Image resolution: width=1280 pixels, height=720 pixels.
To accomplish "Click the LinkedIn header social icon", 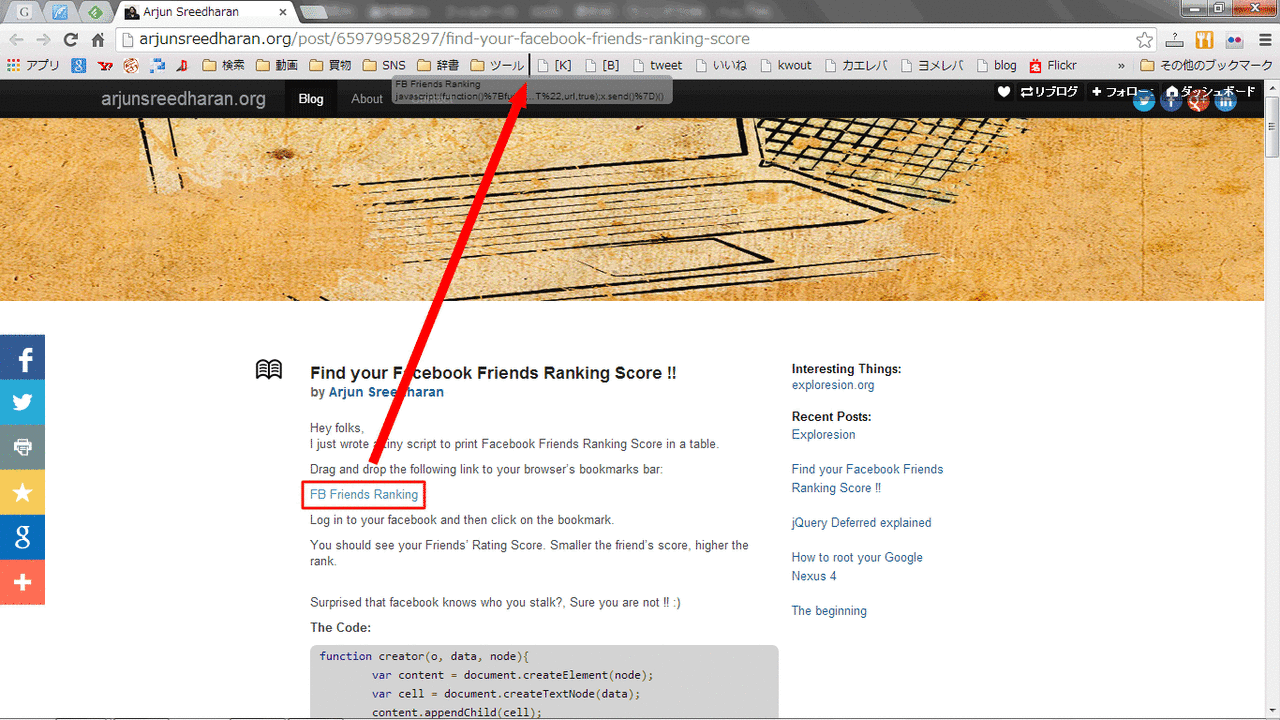I will point(1225,100).
